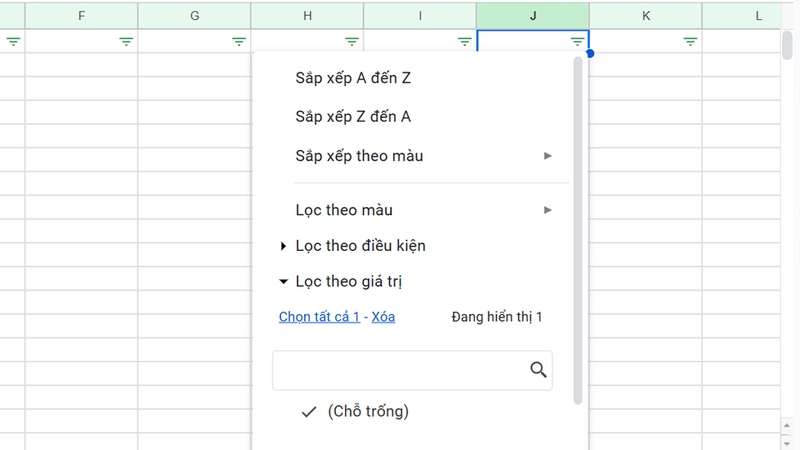Expand Lọc theo điều kiện section
This screenshot has height=450, width=800.
coord(353,246)
